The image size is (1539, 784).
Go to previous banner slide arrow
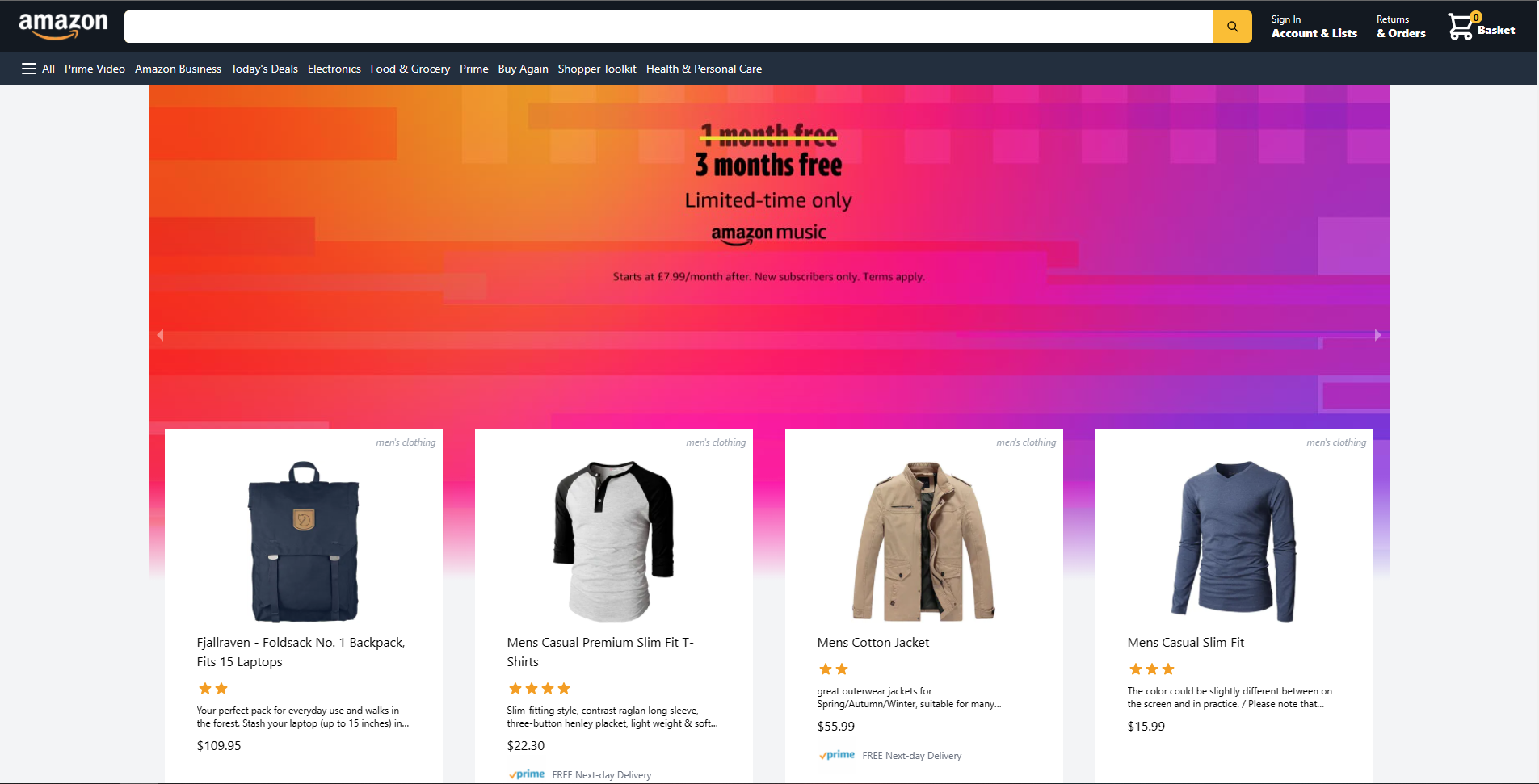(x=160, y=335)
